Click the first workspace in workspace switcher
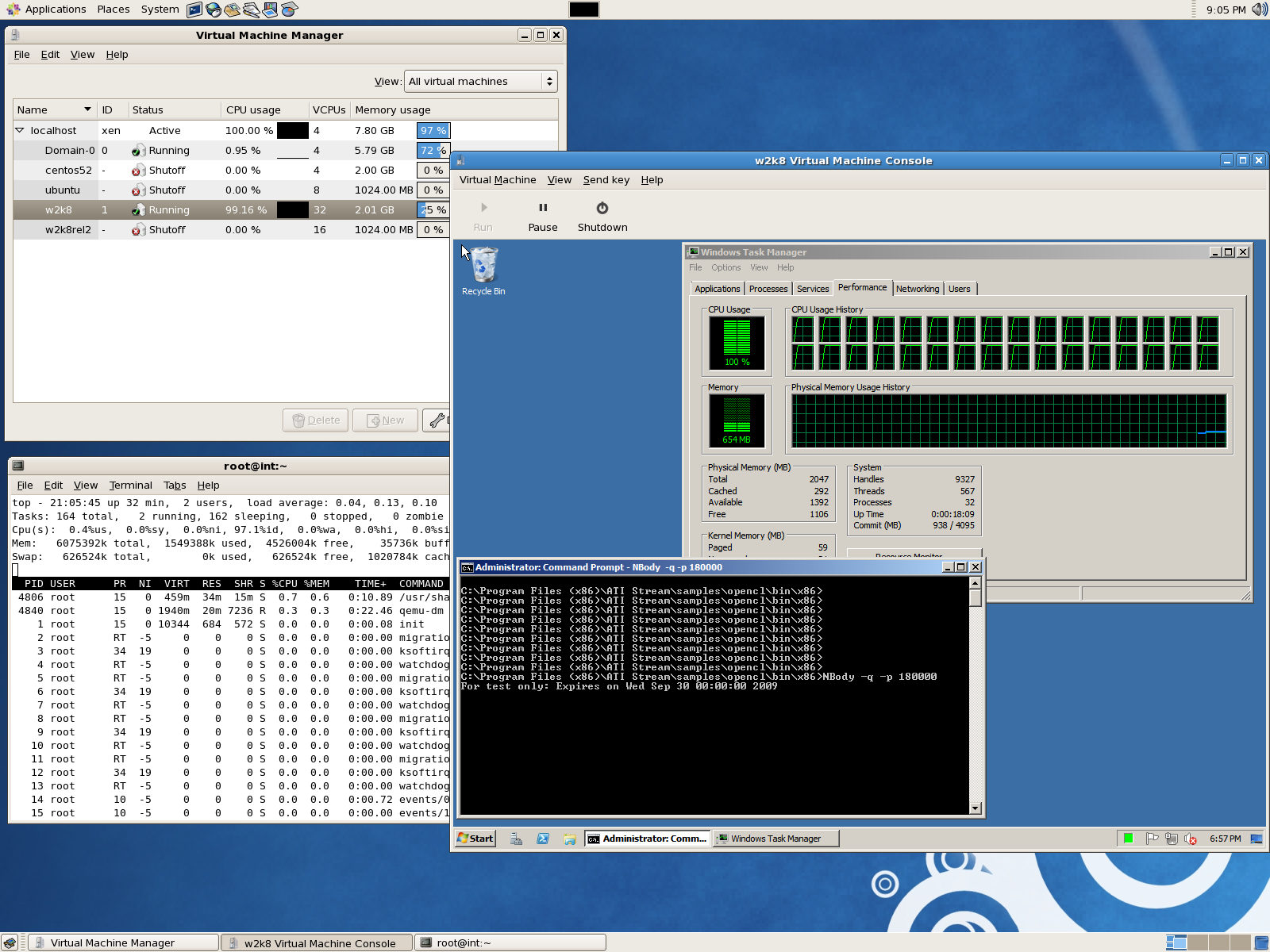 (x=1176, y=943)
